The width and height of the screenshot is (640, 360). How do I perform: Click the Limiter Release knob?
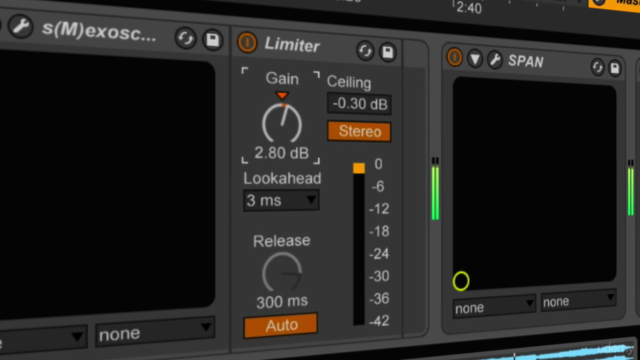click(282, 272)
